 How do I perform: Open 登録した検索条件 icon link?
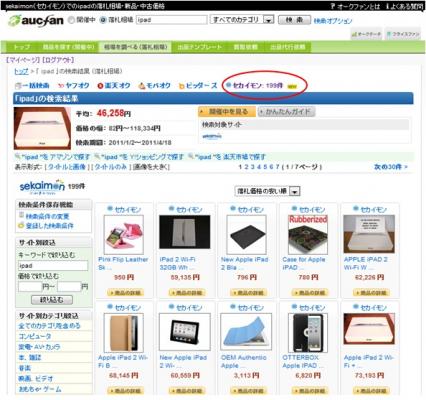click(46, 226)
